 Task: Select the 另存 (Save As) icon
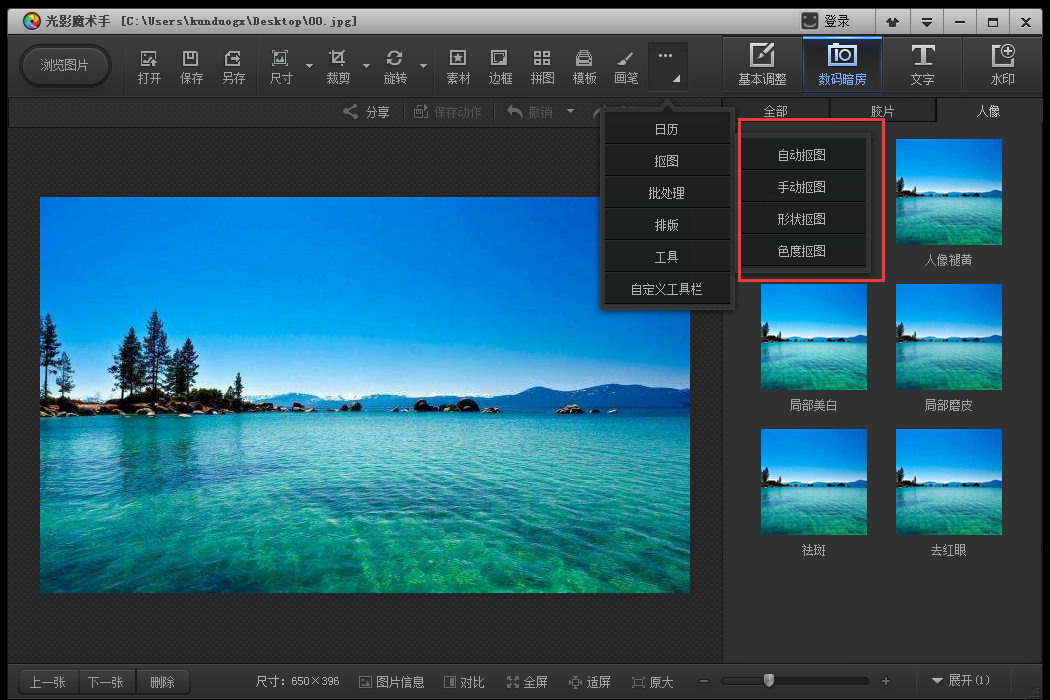coord(233,66)
